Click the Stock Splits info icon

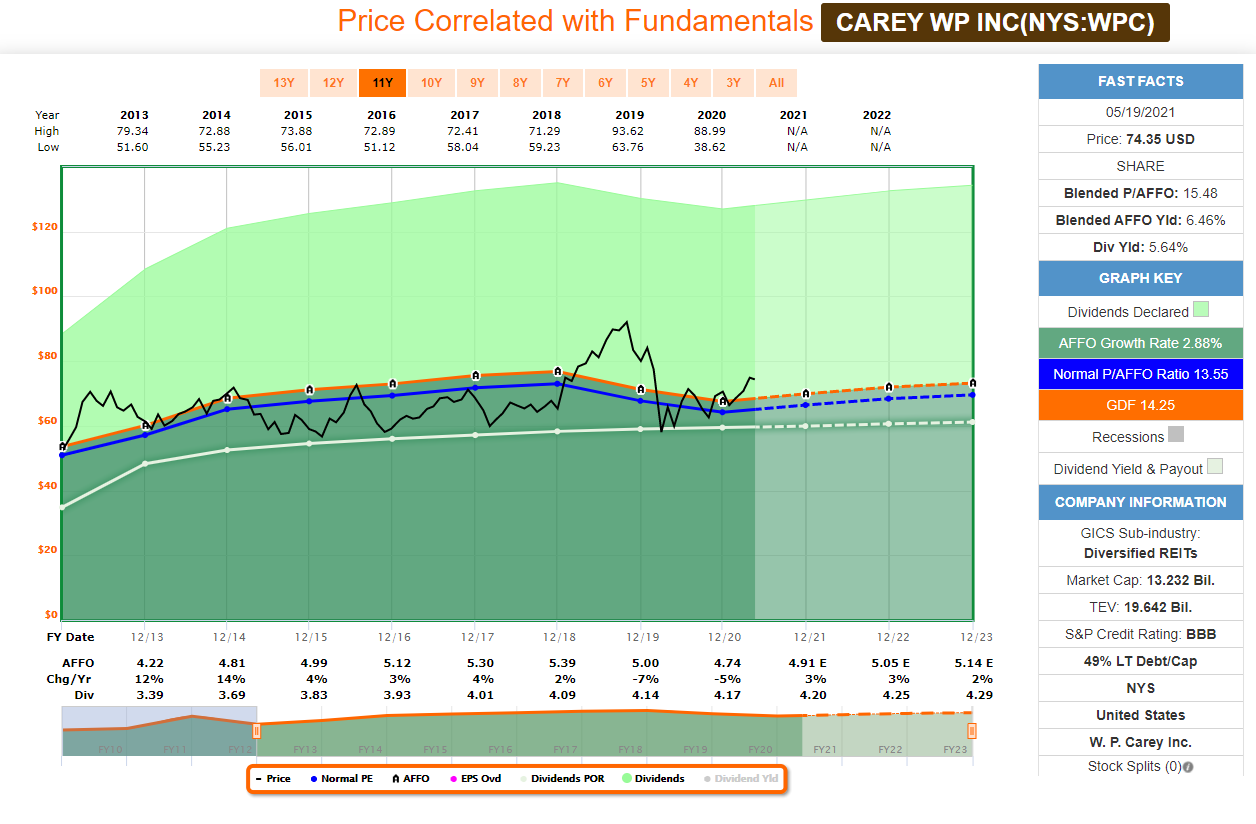1189,767
